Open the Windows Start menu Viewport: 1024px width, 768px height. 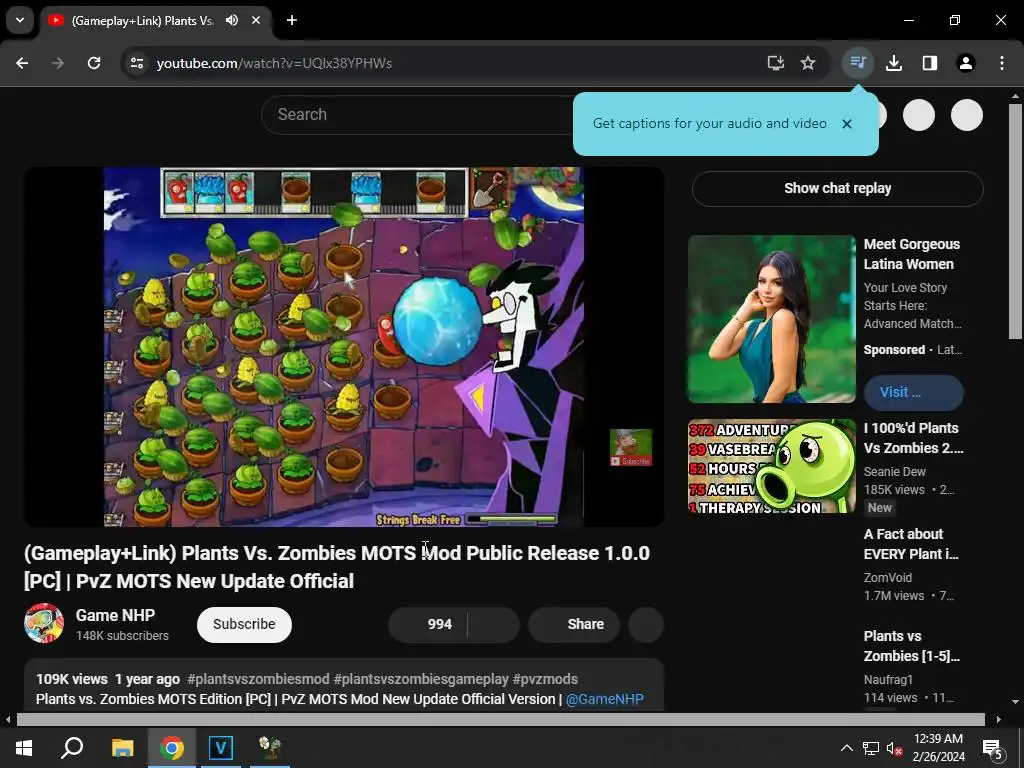[24, 748]
